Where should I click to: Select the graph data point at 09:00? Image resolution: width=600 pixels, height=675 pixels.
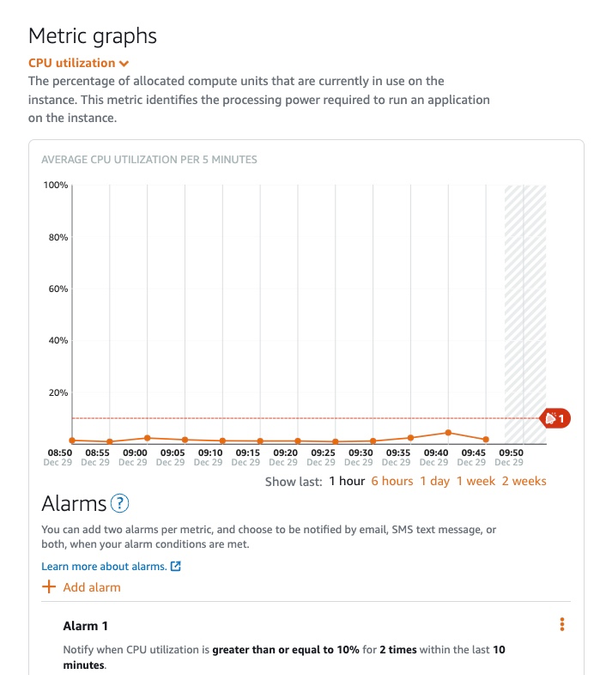(x=147, y=438)
